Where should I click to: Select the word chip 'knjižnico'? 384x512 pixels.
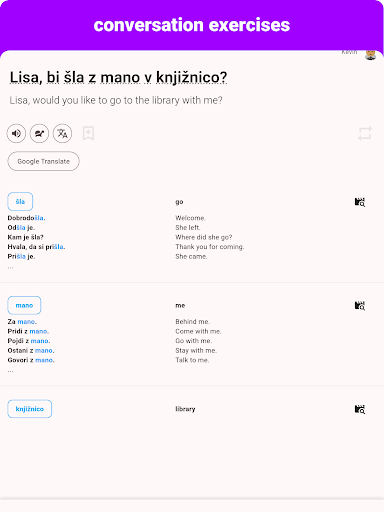[30, 409]
